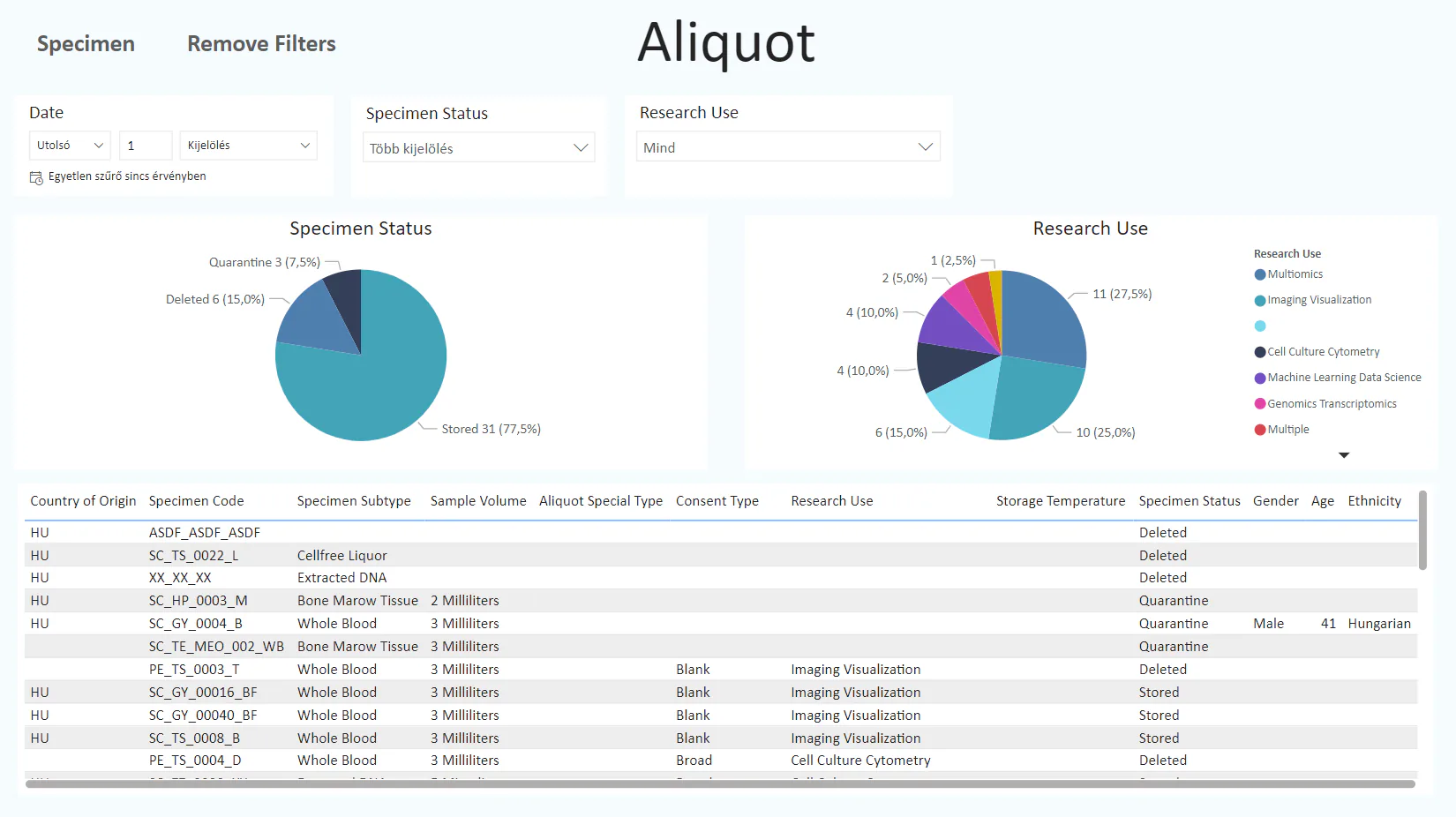Sort by Specimen Subtype column header

point(354,501)
